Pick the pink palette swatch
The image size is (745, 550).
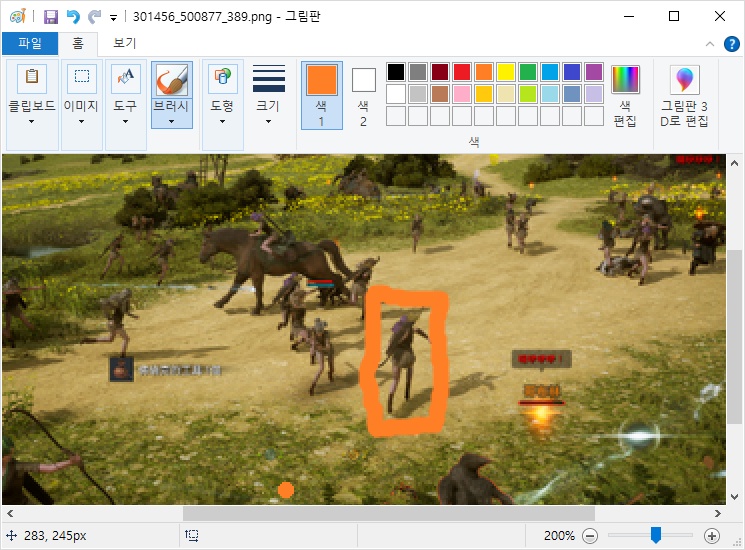[462, 94]
